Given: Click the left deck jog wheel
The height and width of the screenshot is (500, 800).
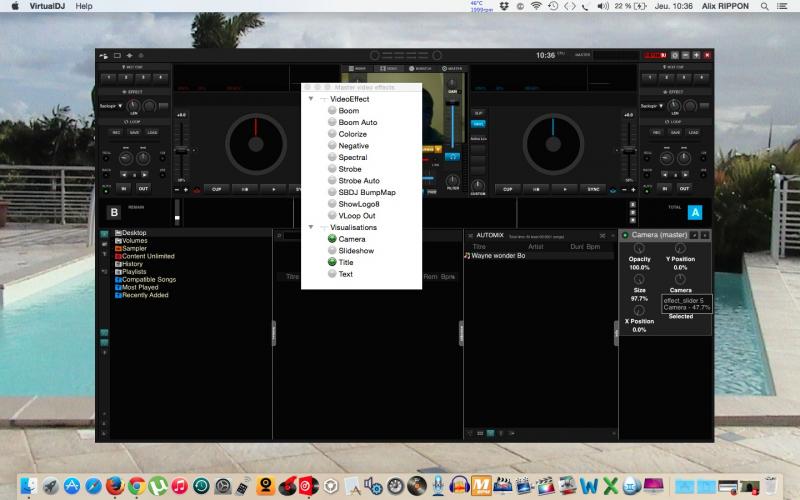Looking at the screenshot, I should [256, 144].
